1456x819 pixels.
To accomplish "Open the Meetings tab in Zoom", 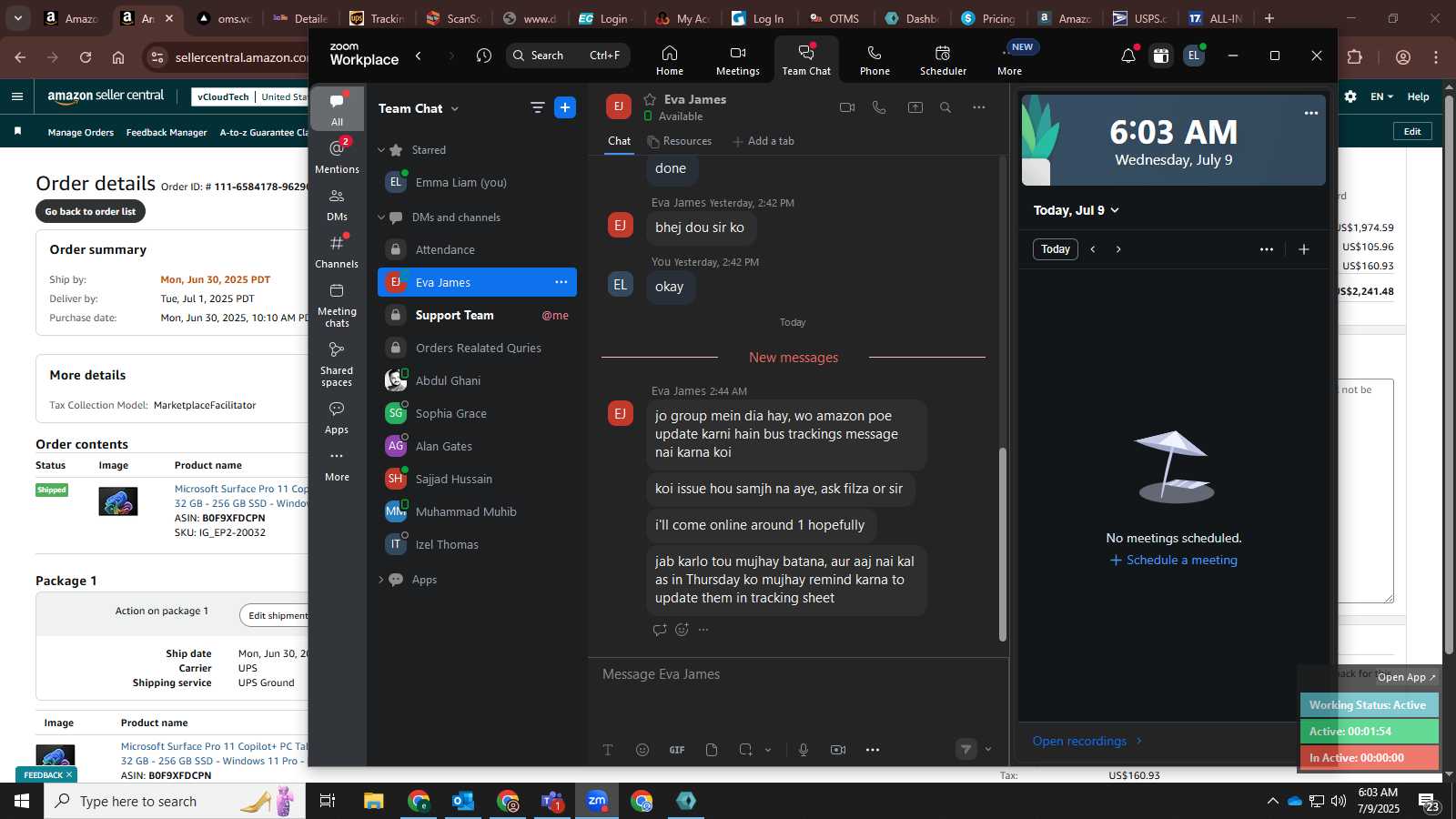I will click(738, 60).
